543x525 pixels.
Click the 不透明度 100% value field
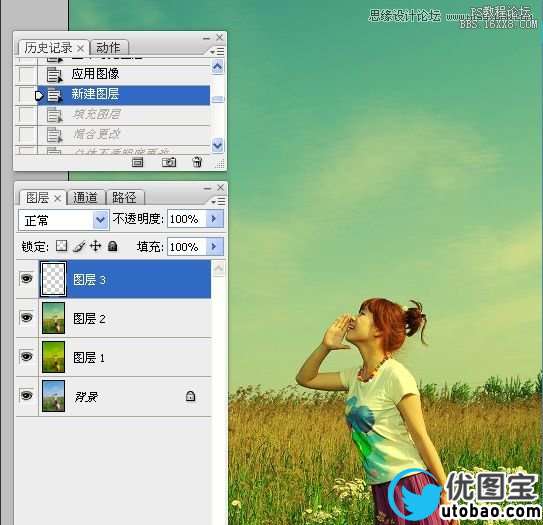click(x=187, y=219)
